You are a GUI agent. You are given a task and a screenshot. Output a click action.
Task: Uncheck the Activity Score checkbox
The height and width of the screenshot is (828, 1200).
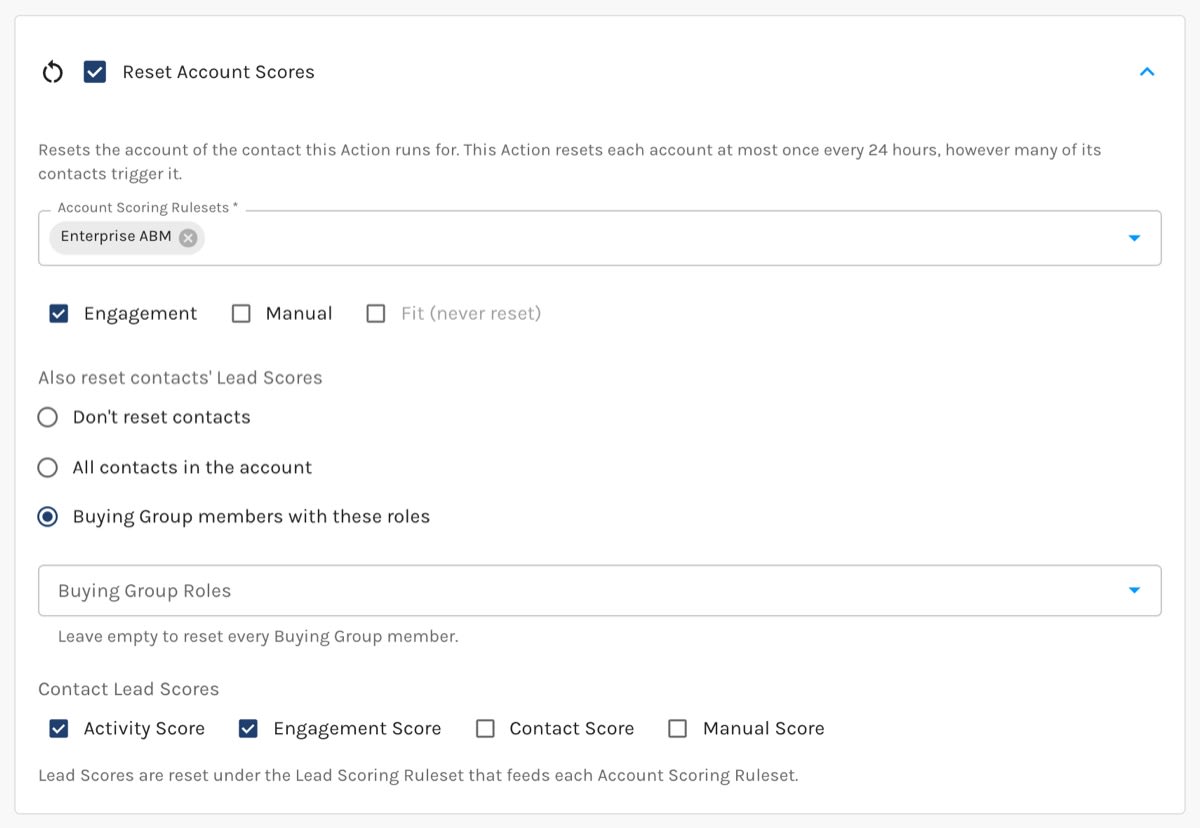point(59,729)
